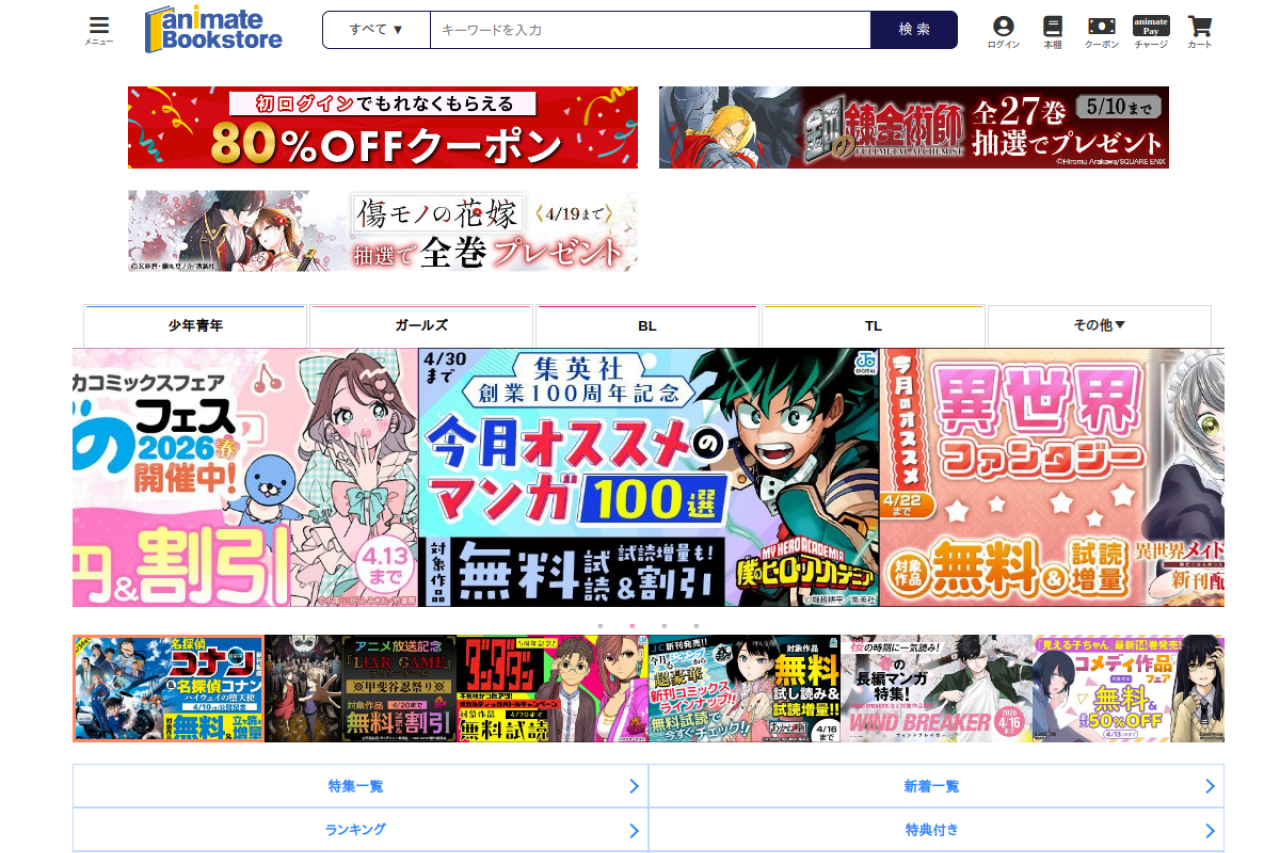Switch to the BL tab

coord(647,326)
